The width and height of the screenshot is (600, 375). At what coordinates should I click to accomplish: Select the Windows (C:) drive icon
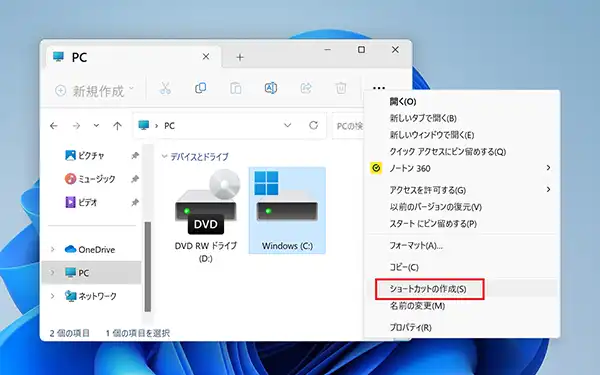(287, 210)
